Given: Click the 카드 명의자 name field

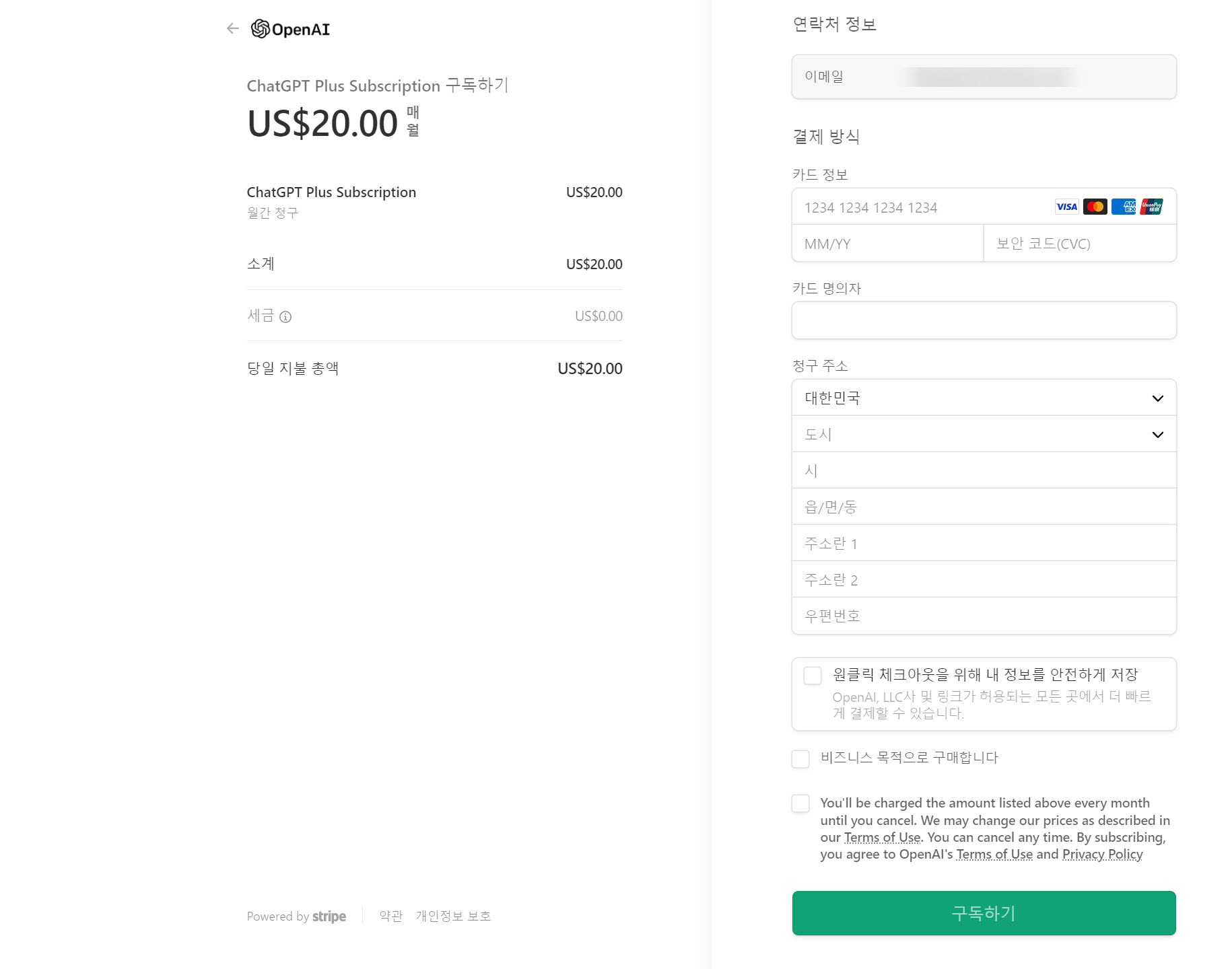Looking at the screenshot, I should [984, 320].
